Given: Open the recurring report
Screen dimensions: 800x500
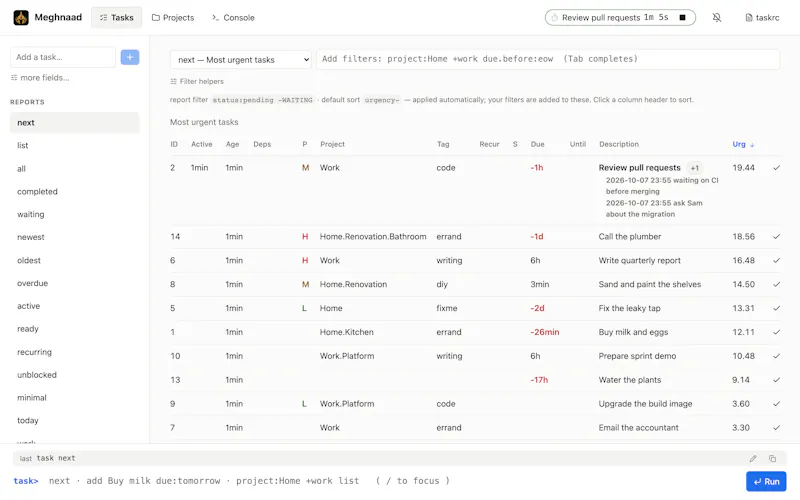Looking at the screenshot, I should click(74, 352).
